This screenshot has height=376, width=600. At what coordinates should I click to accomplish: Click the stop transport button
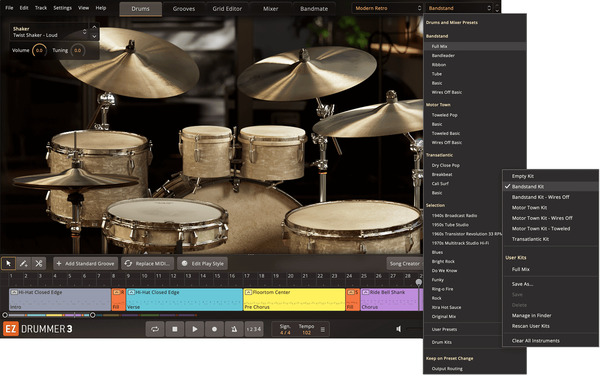click(175, 329)
